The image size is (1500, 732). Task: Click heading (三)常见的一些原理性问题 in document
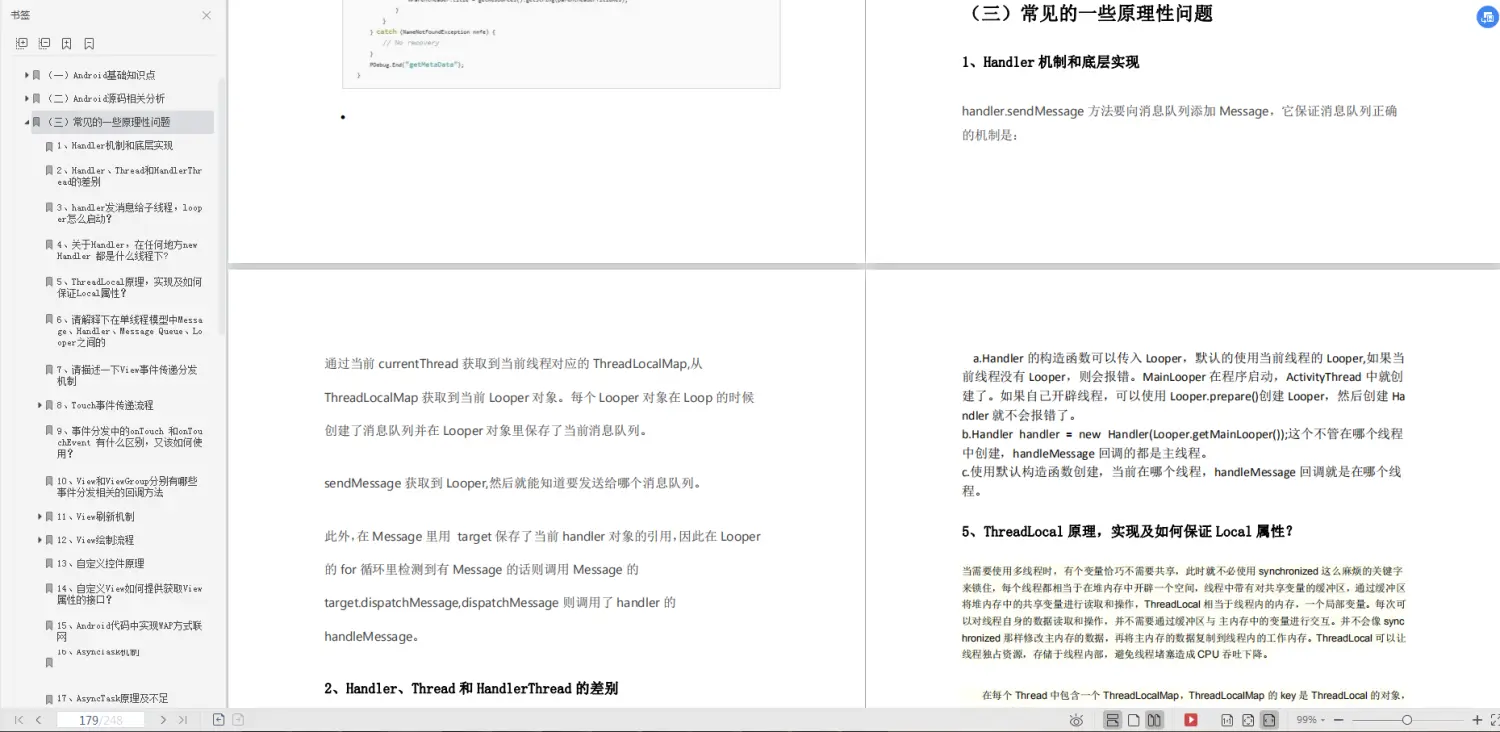1090,14
